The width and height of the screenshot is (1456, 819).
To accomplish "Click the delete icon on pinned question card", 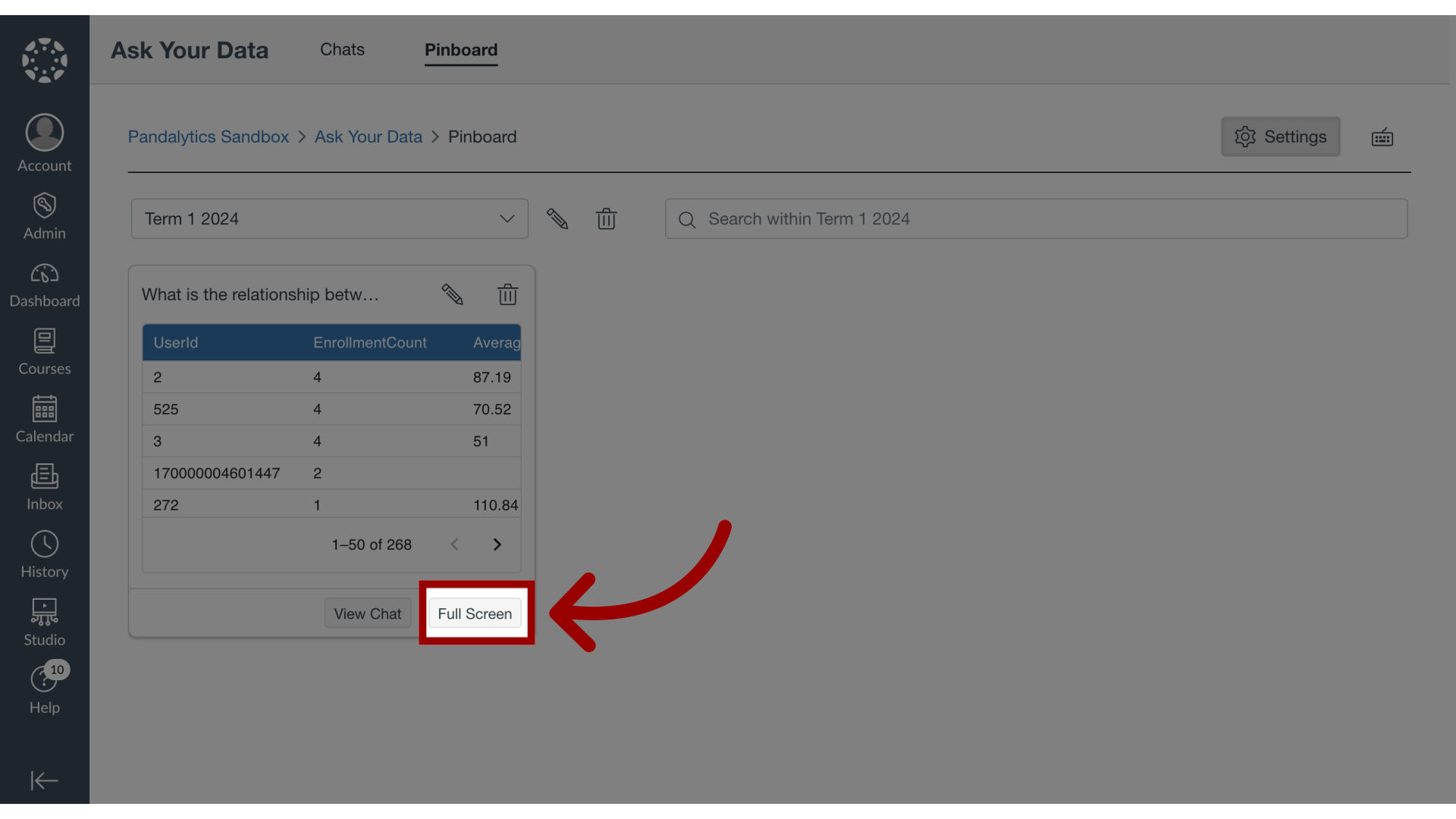I will 507,294.
